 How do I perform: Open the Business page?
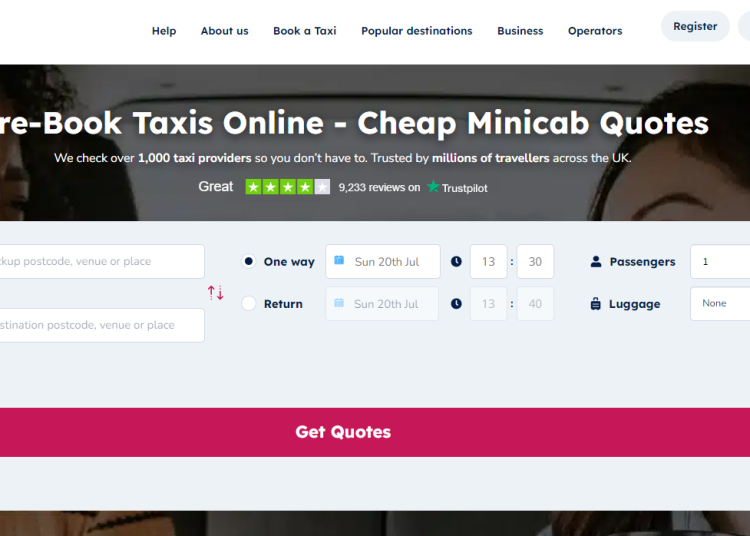[520, 31]
